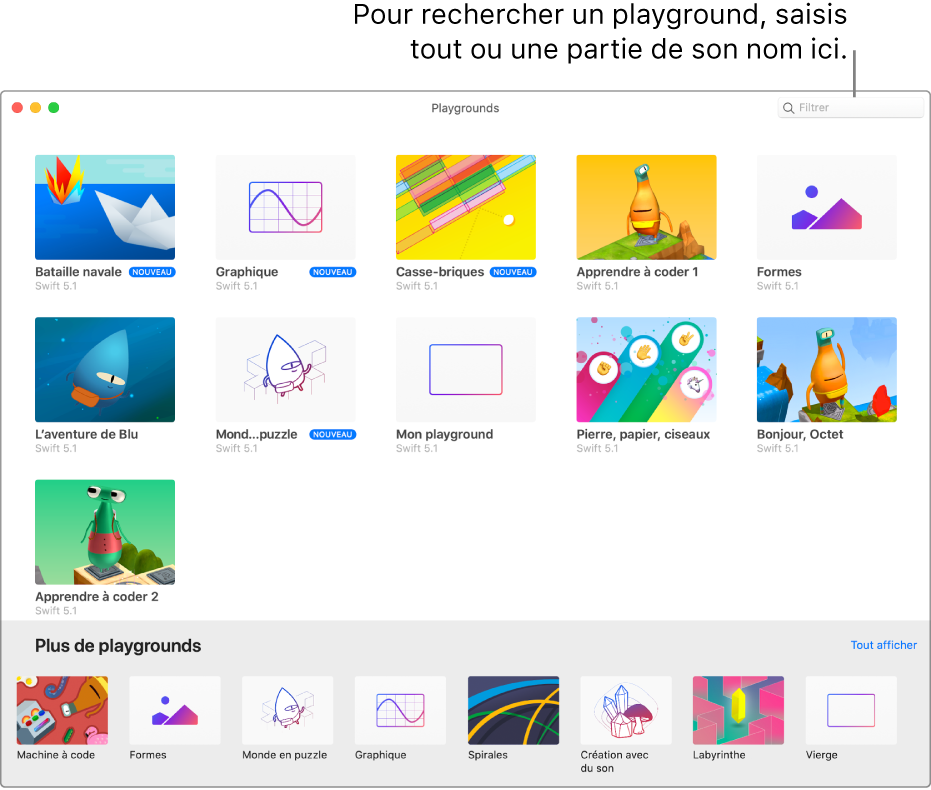Image resolution: width=931 pixels, height=790 pixels.
Task: Click the Vierge label
Action: tap(822, 755)
